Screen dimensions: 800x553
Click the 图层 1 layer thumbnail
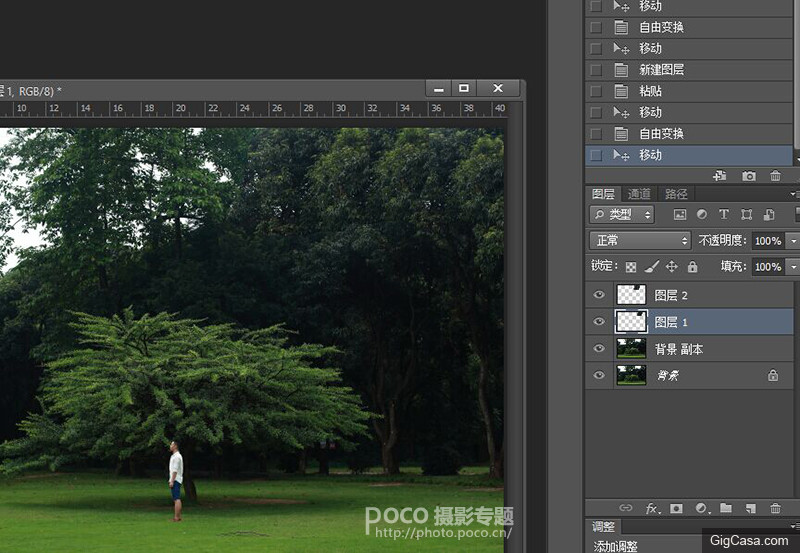pyautogui.click(x=631, y=321)
